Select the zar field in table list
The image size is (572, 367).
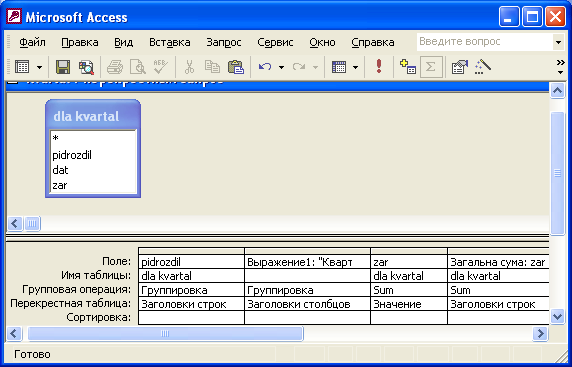(93, 185)
